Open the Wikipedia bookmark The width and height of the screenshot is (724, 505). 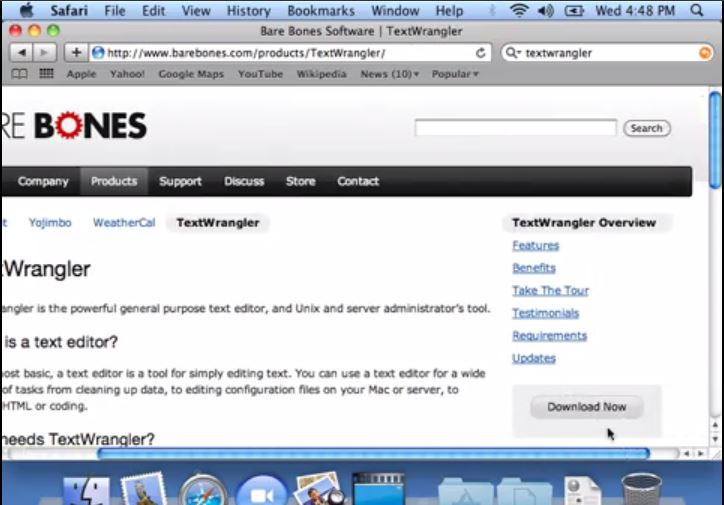click(321, 74)
